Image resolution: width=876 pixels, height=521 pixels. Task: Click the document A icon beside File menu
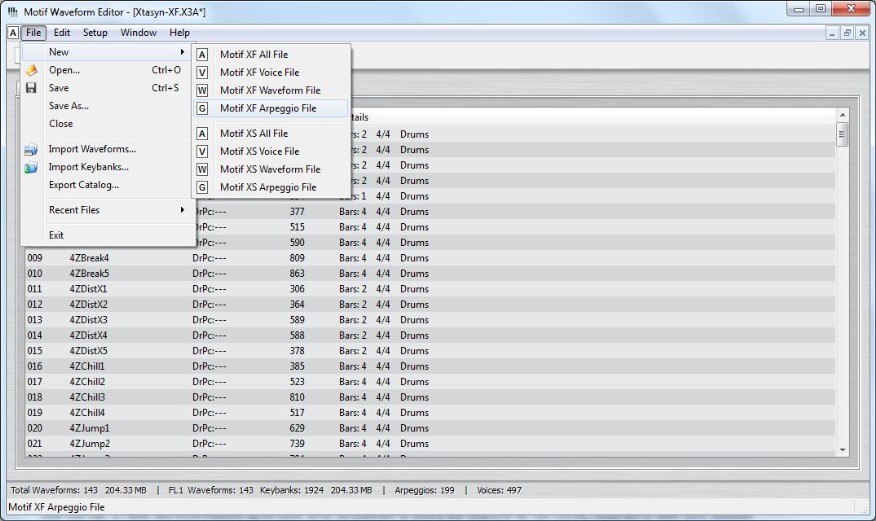(x=13, y=33)
